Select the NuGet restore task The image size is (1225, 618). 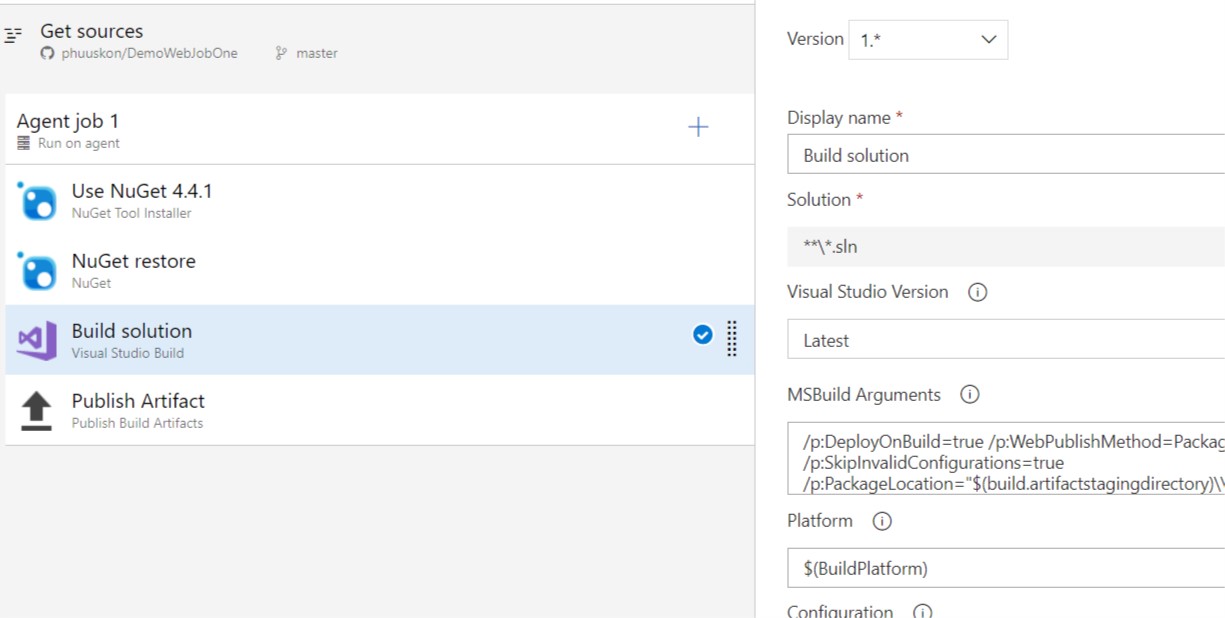point(380,270)
